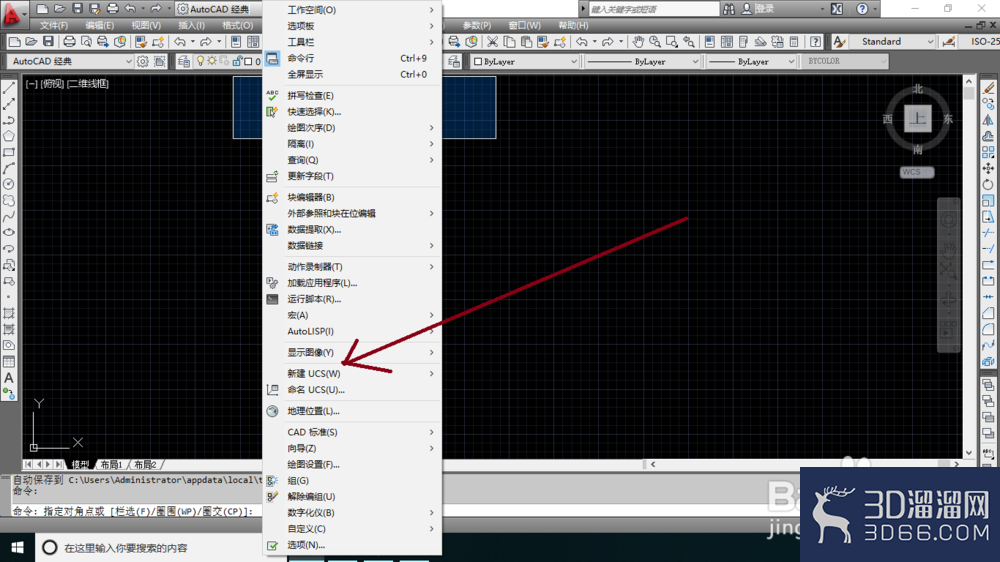Expand the Standard text style dropdown
Image resolution: width=1000 pixels, height=562 pixels.
[892, 41]
